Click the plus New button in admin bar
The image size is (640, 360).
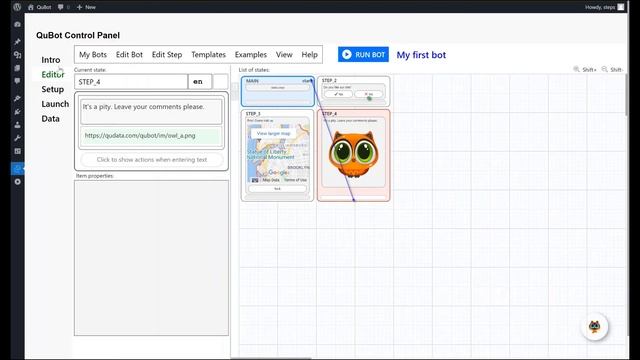[x=86, y=7]
